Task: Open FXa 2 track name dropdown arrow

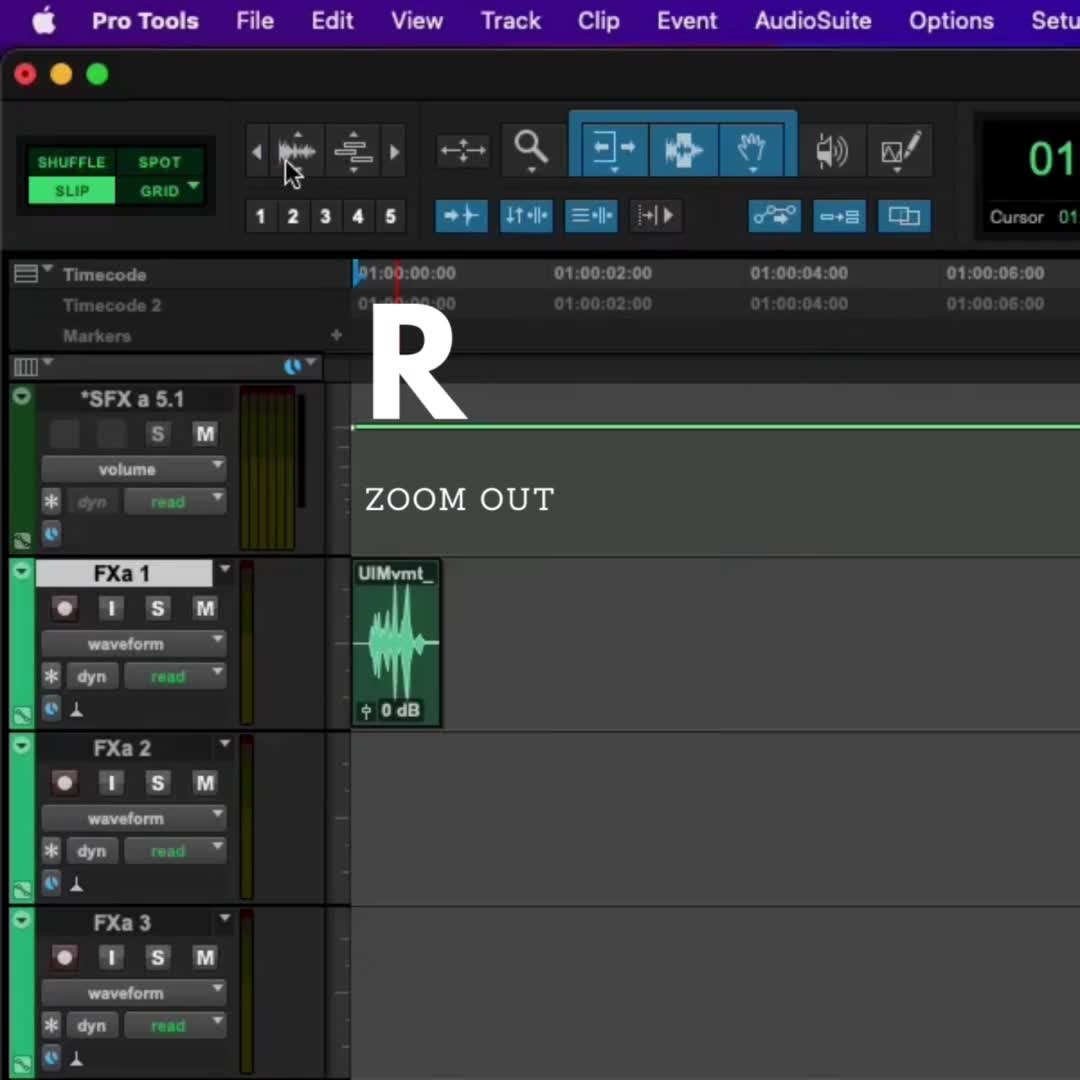Action: 225,744
